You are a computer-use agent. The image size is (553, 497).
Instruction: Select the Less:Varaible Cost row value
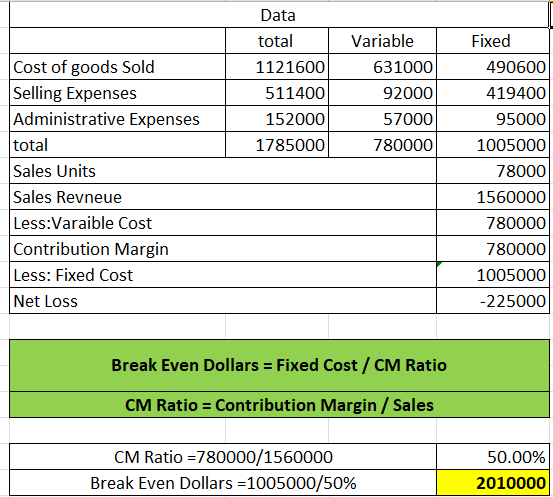coord(493,223)
